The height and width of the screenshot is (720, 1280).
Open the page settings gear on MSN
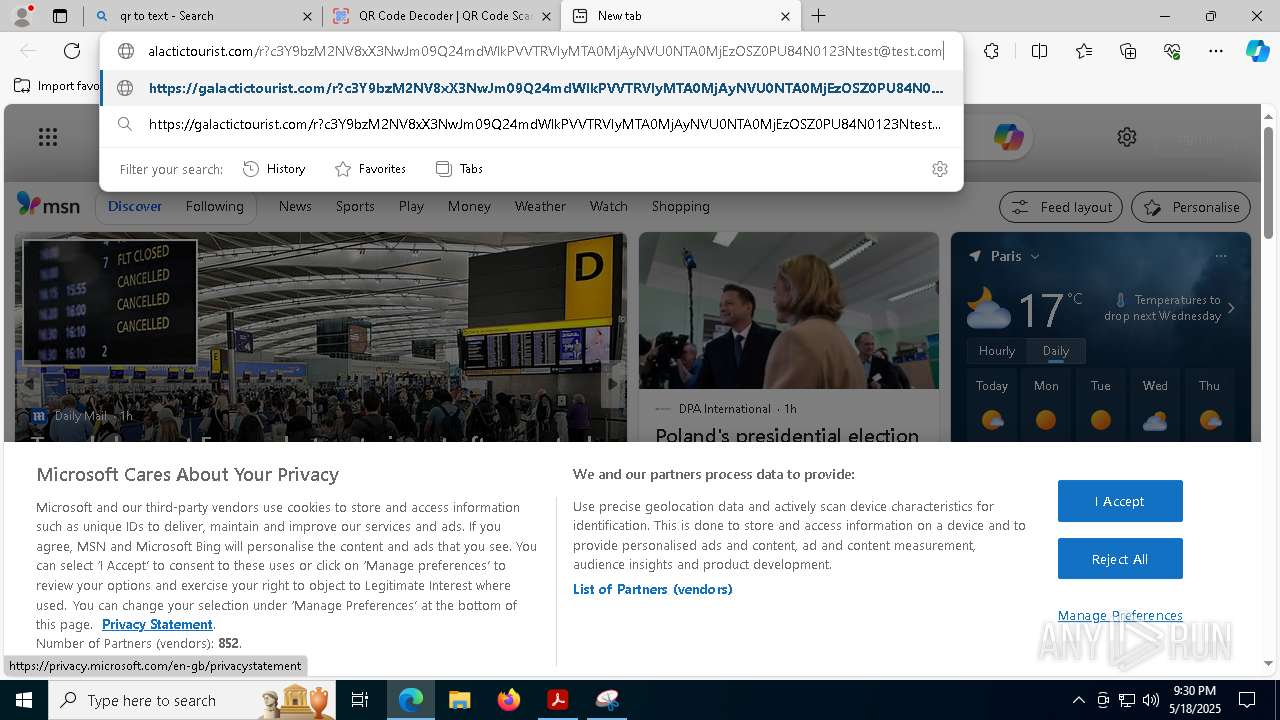point(1127,137)
